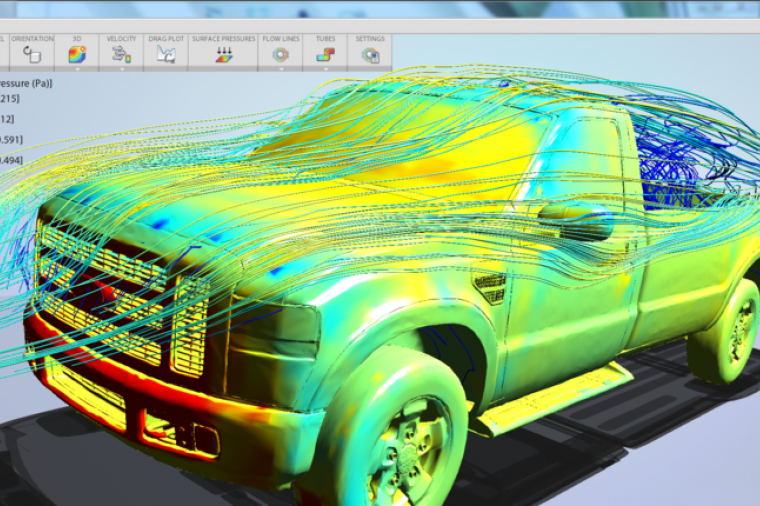This screenshot has height=506, width=760.
Task: Open the Settings panel icon
Action: pos(370,55)
